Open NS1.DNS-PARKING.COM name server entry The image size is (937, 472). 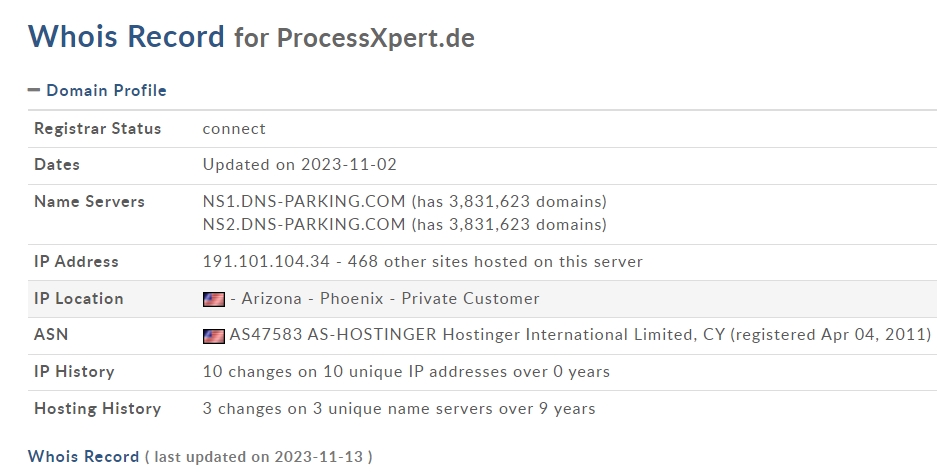coord(304,202)
